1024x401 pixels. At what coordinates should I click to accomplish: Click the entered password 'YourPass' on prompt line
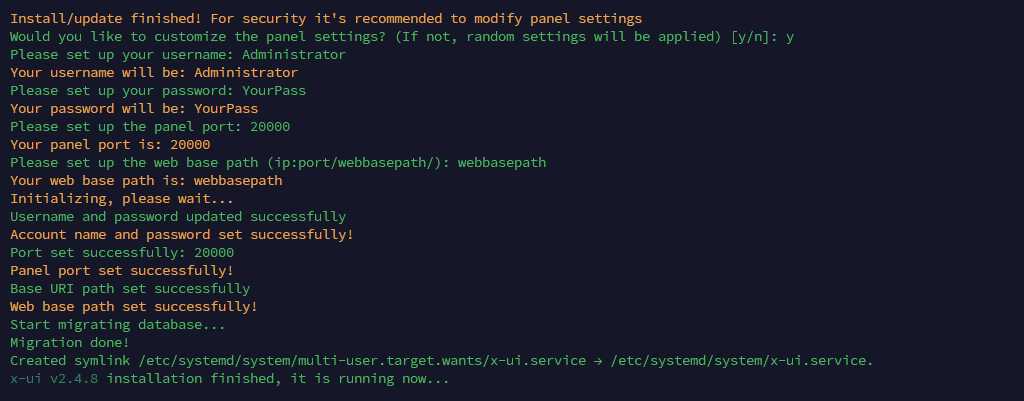pos(274,91)
